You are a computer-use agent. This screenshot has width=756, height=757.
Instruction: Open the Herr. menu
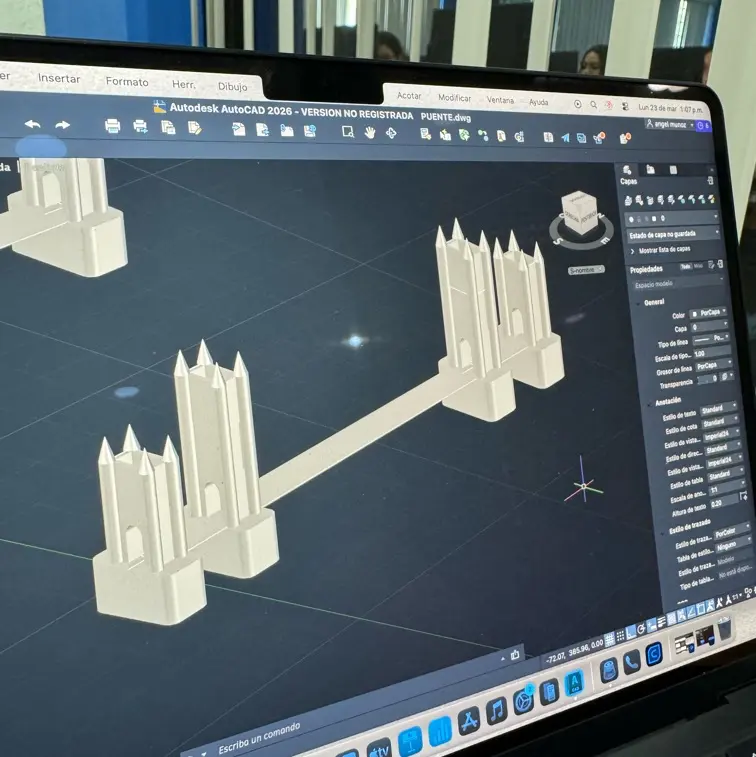coord(183,84)
